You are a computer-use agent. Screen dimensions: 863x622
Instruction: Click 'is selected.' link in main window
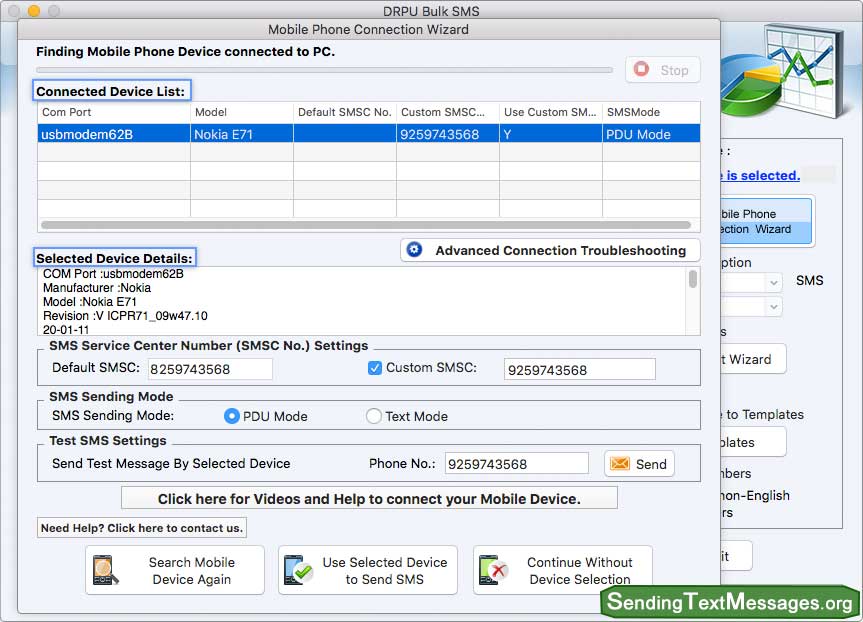pyautogui.click(x=763, y=175)
